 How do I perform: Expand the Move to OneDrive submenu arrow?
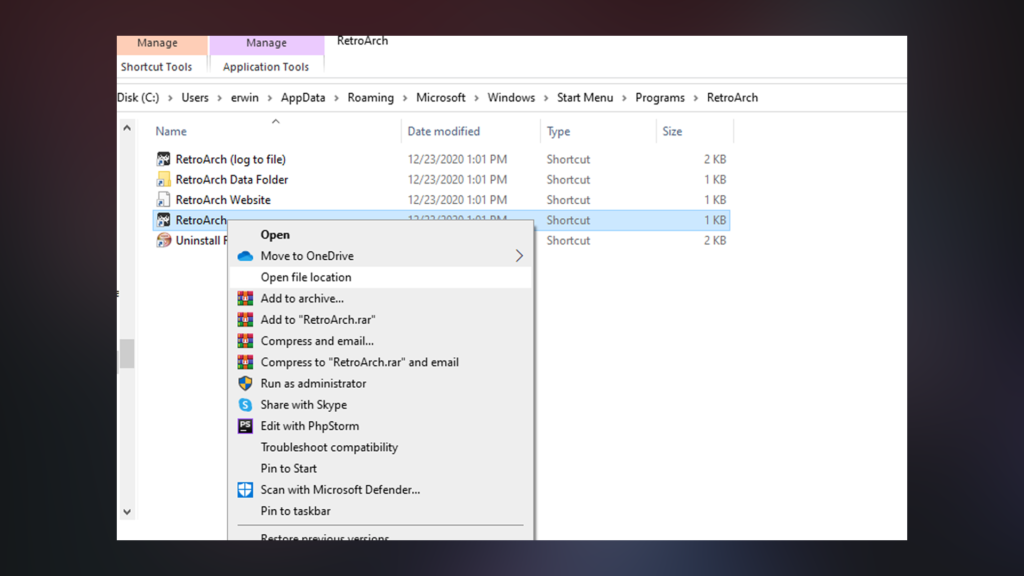pyautogui.click(x=519, y=256)
